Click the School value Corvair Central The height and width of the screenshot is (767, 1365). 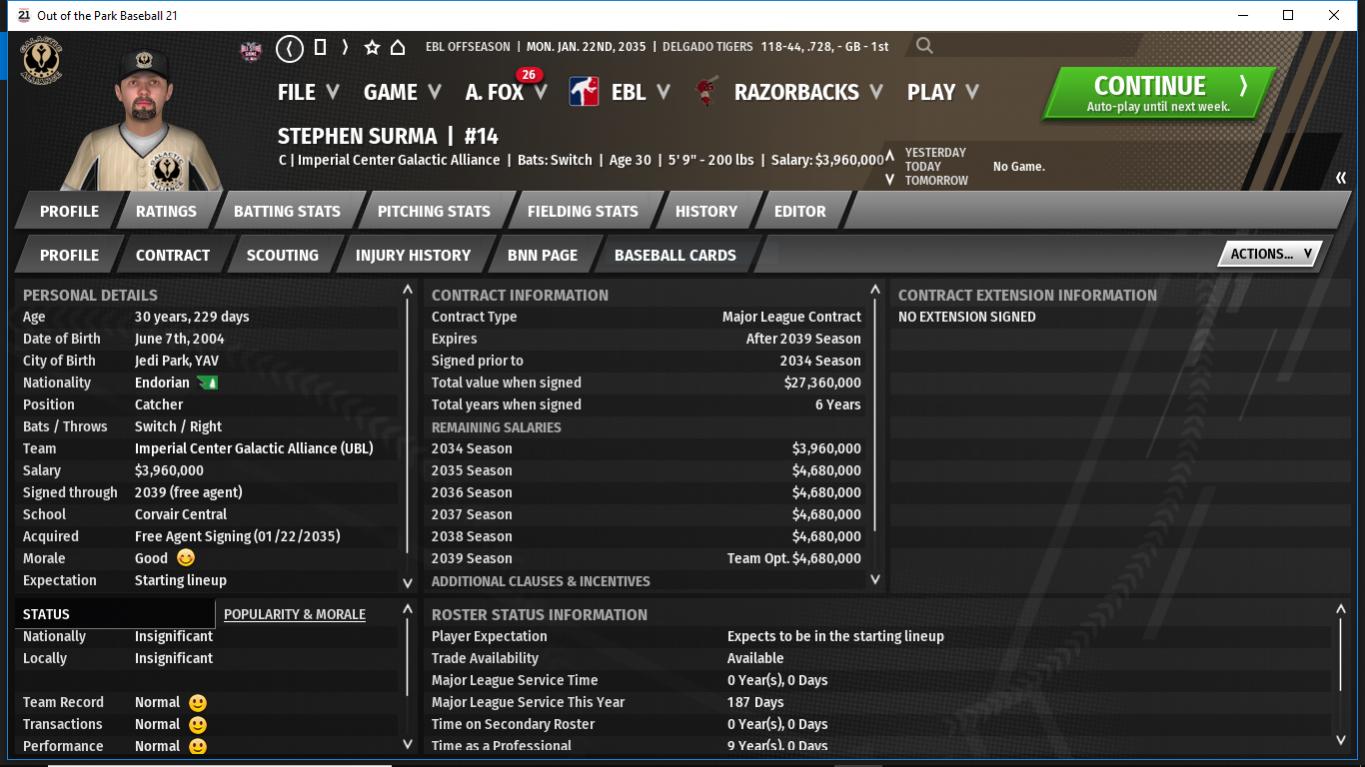[x=181, y=514]
